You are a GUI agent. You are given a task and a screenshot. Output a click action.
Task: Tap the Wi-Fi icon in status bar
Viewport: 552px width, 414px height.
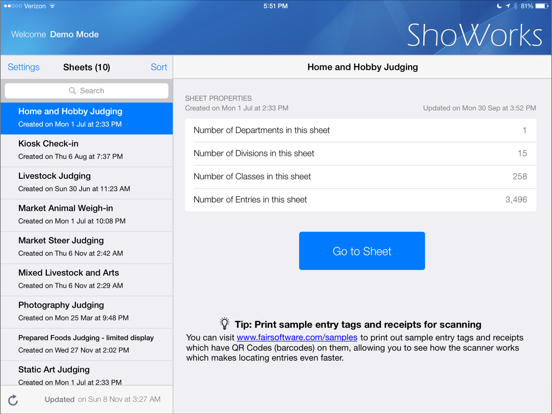52,6
